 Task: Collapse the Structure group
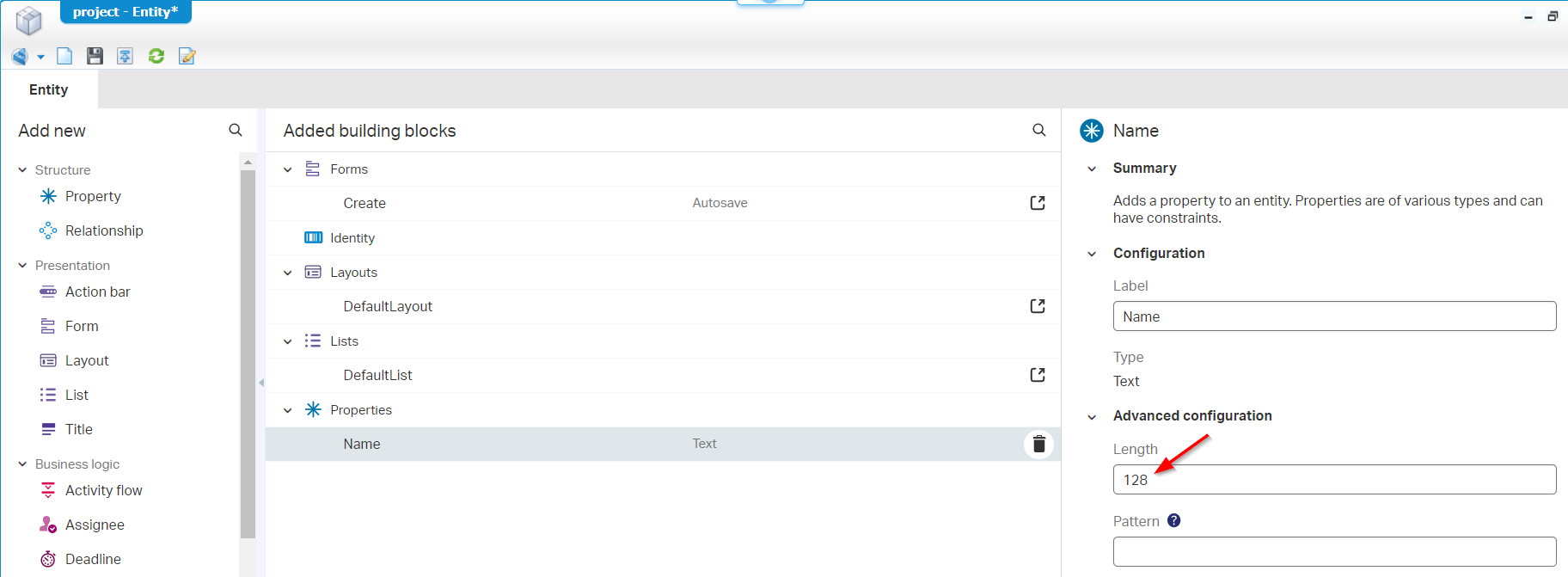[22, 170]
